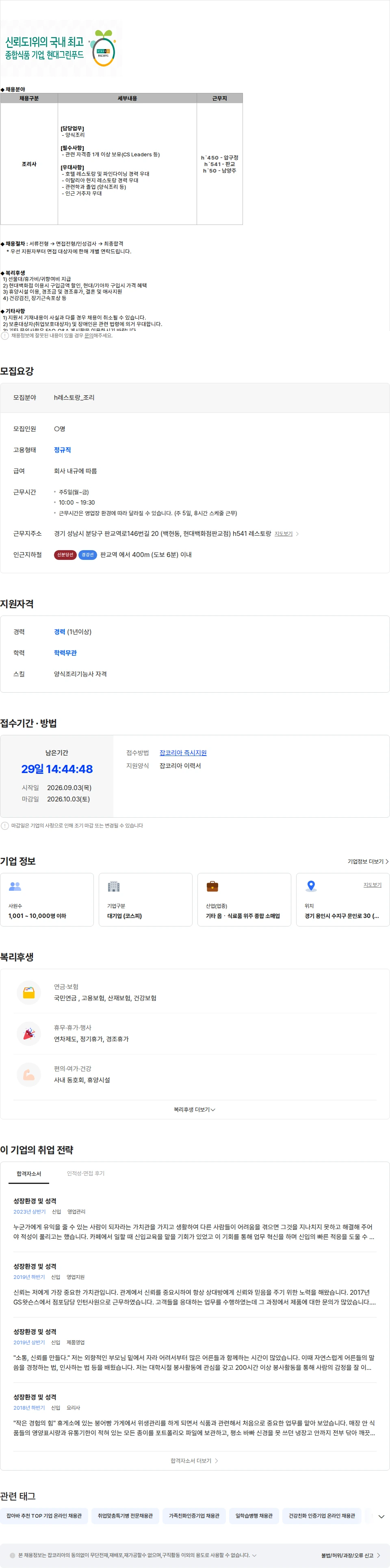Image resolution: width=390 pixels, height=1568 pixels.
Task: Open the 2019년 하반기 영업지원 essay
Action: point(194,1285)
